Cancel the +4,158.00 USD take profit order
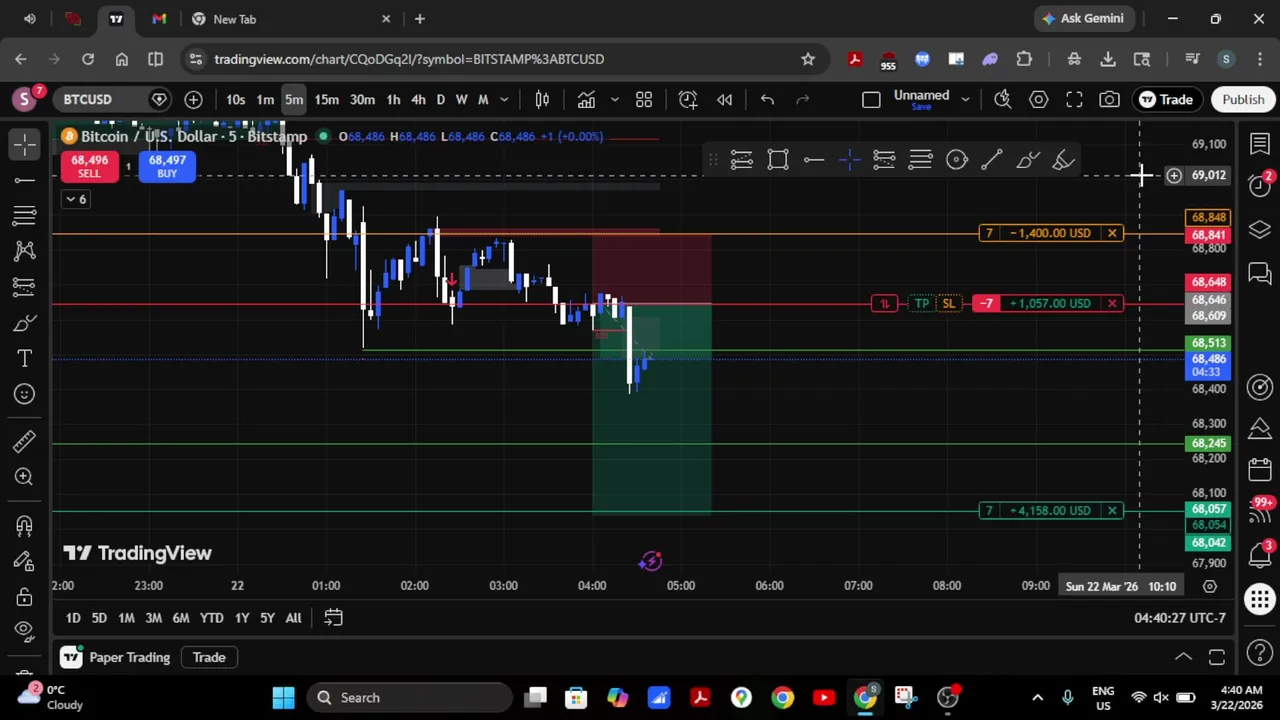1280x720 pixels. (1112, 511)
